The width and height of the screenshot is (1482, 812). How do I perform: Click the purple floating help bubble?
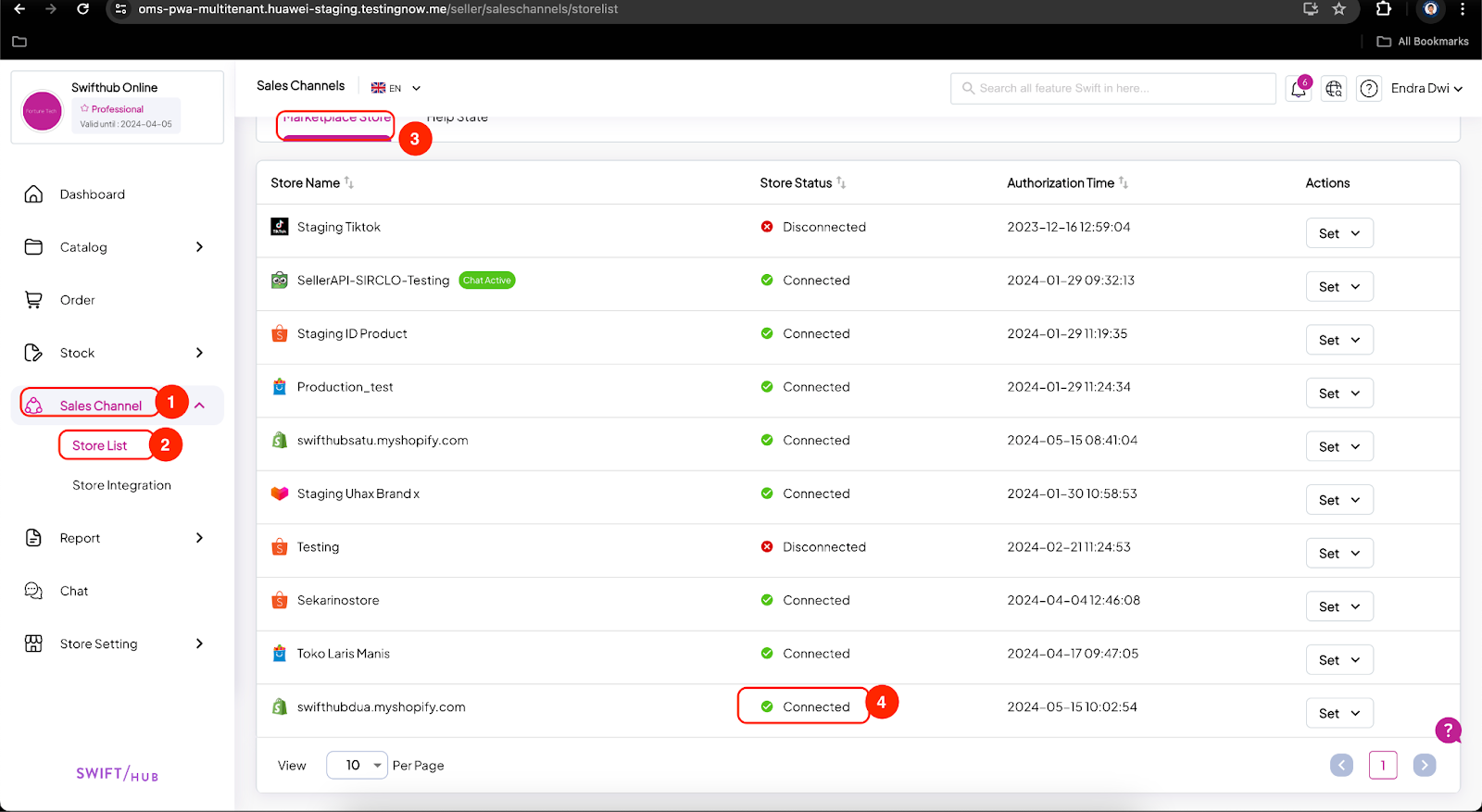[x=1448, y=731]
